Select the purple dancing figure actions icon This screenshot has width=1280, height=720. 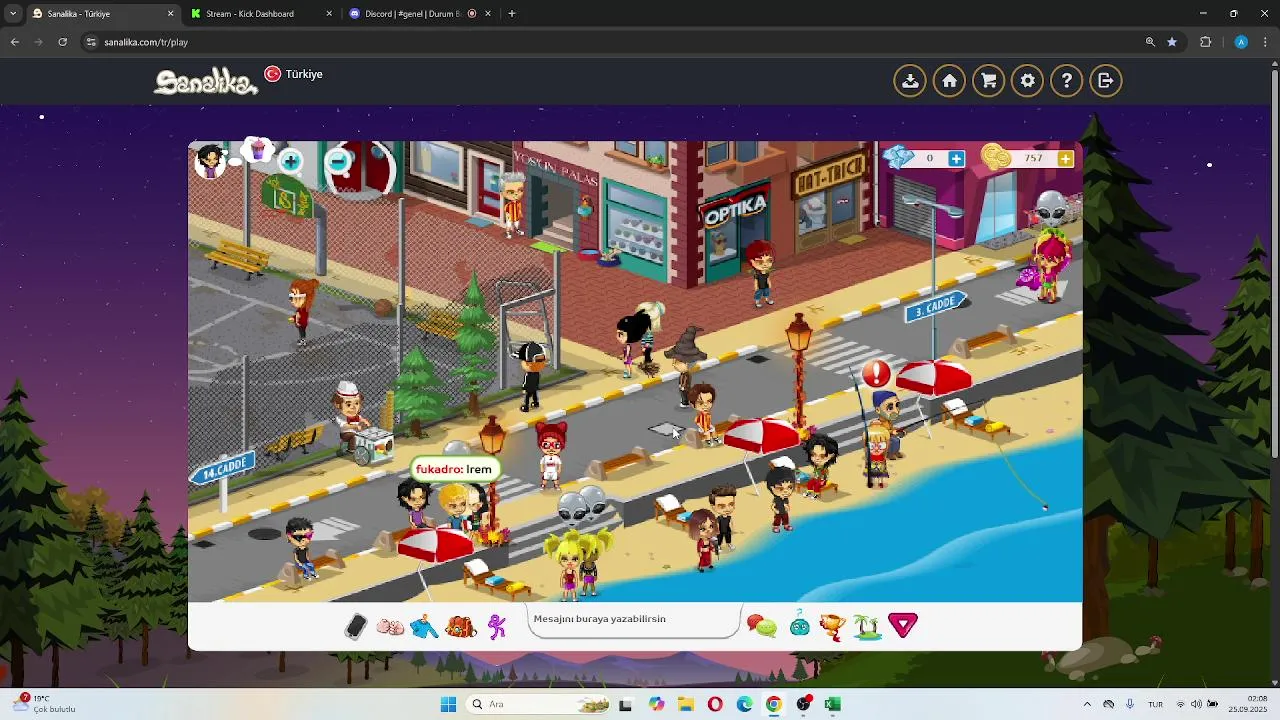[x=496, y=627]
